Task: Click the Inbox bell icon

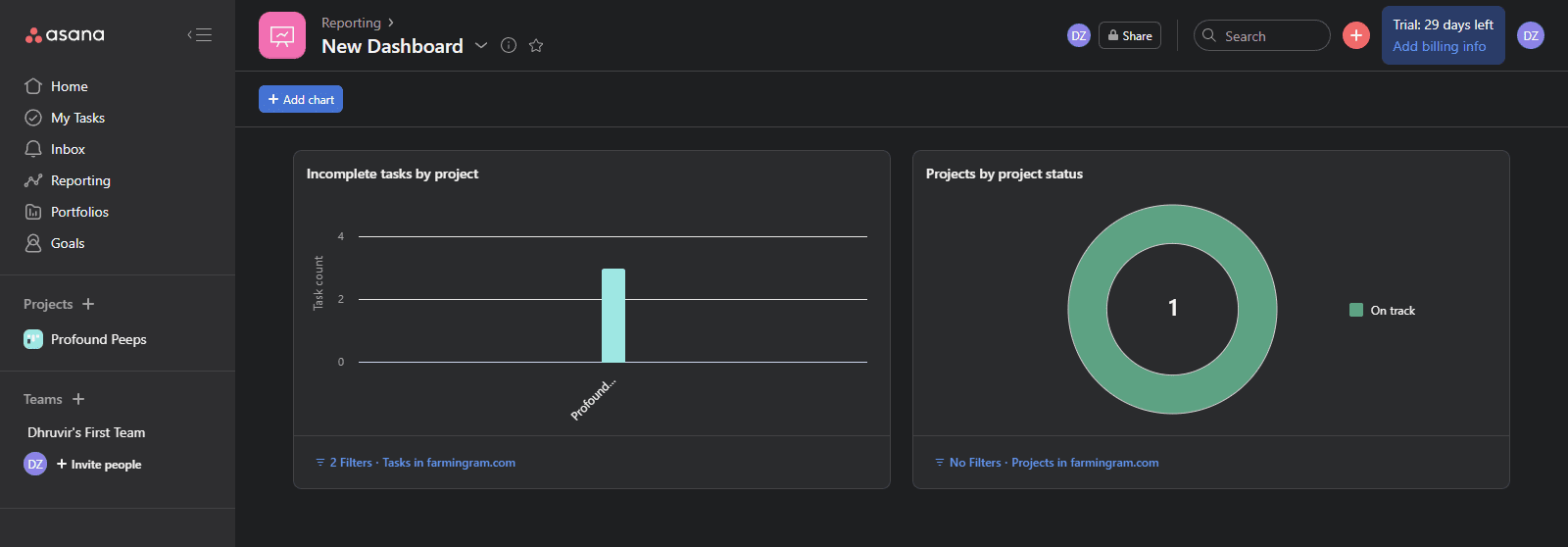Action: pos(33,149)
